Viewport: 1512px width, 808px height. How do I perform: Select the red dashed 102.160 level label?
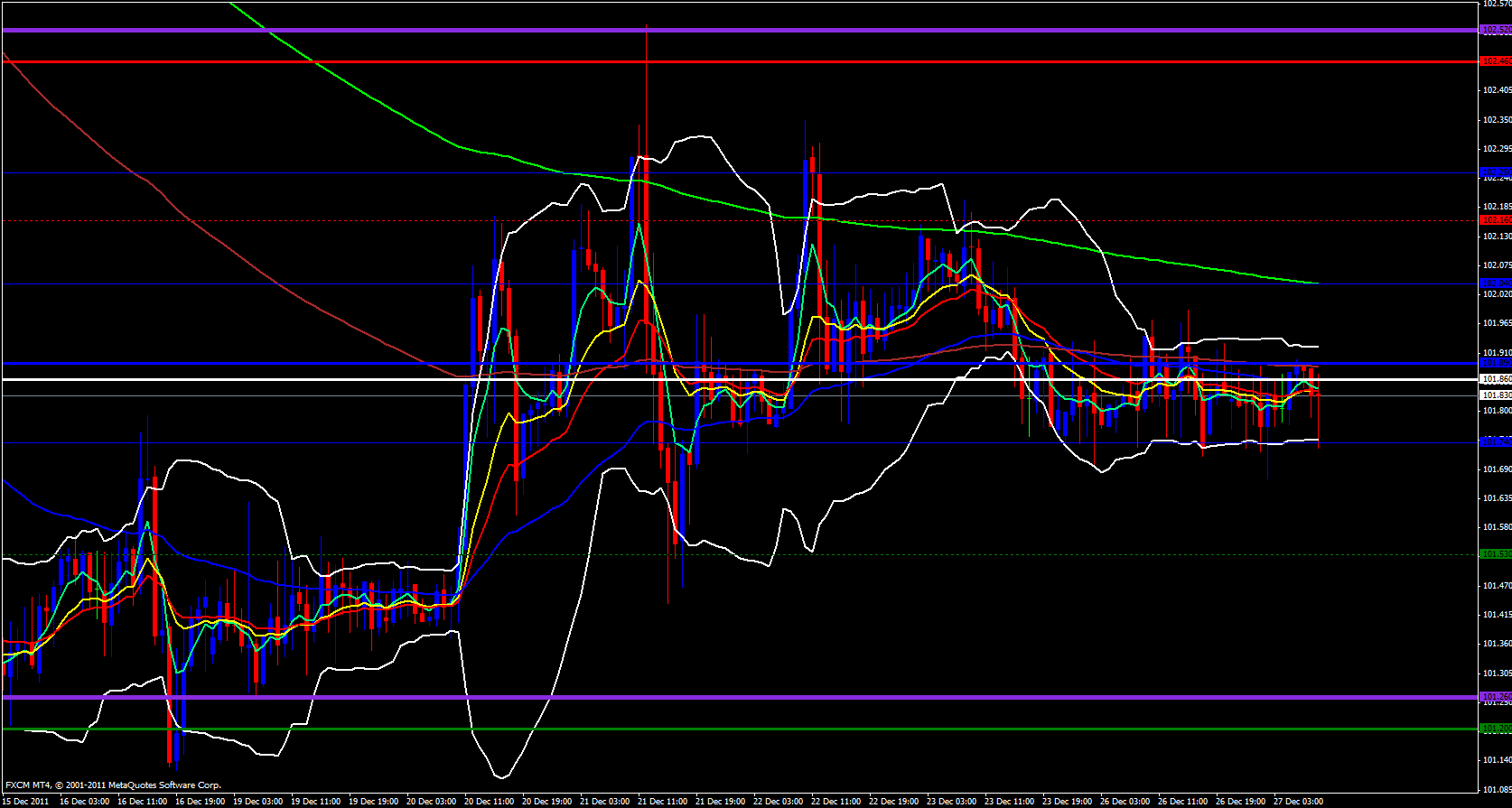click(x=1496, y=220)
